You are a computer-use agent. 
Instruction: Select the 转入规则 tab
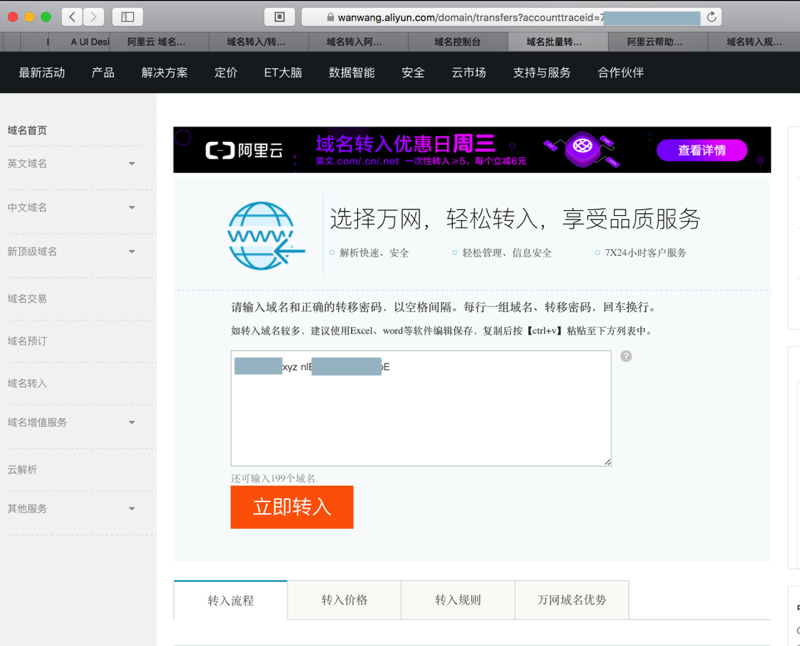(458, 600)
